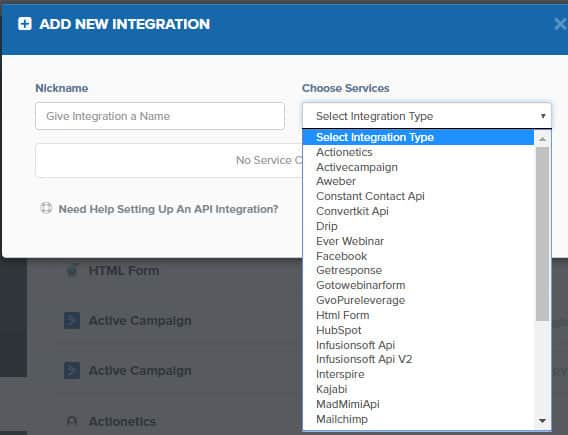
Task: Open first Active Campaign integration in background
Action: coord(140,321)
